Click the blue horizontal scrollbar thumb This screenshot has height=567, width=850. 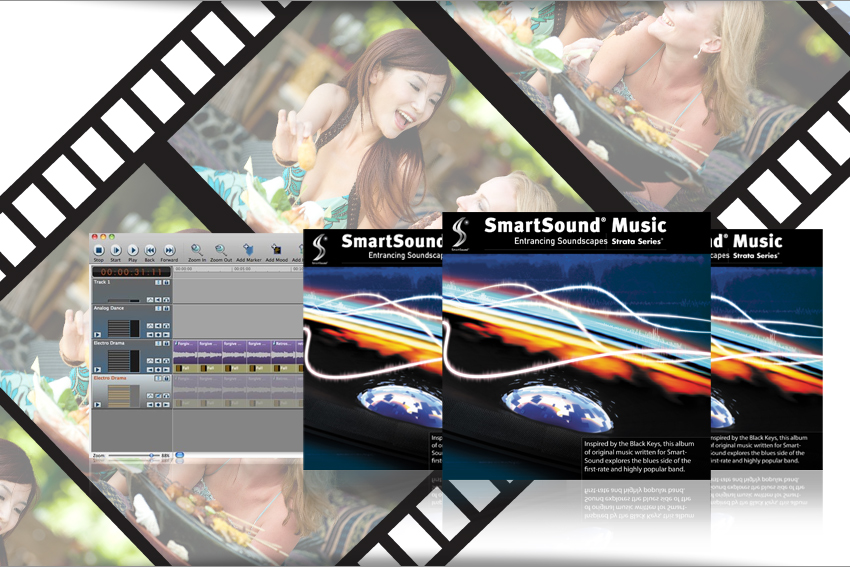[180, 454]
